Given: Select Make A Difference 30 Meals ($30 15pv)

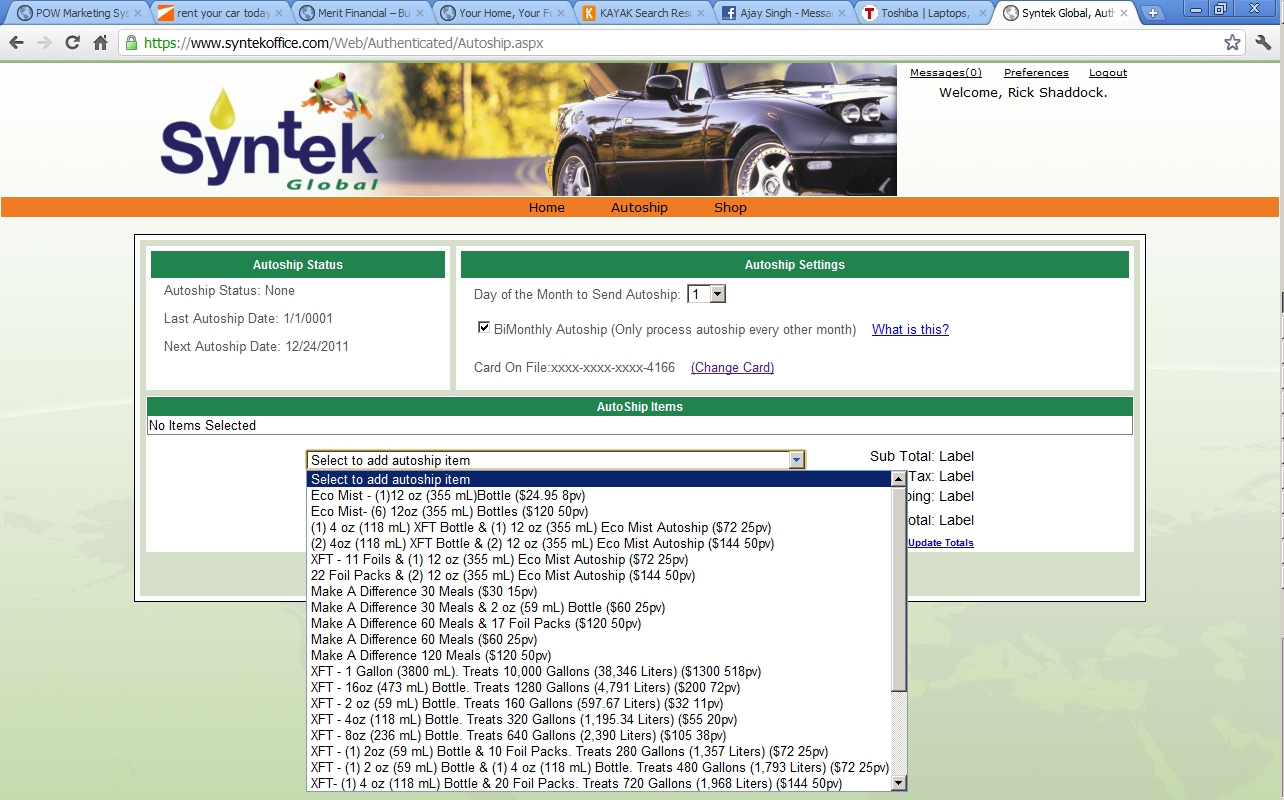Looking at the screenshot, I should [x=598, y=591].
